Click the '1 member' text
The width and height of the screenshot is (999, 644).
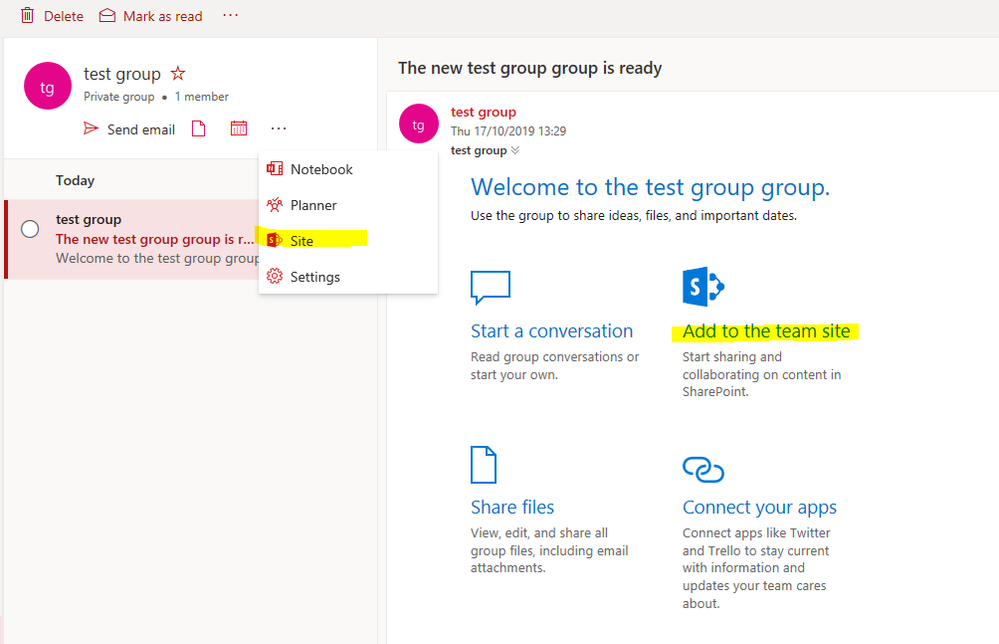[201, 97]
